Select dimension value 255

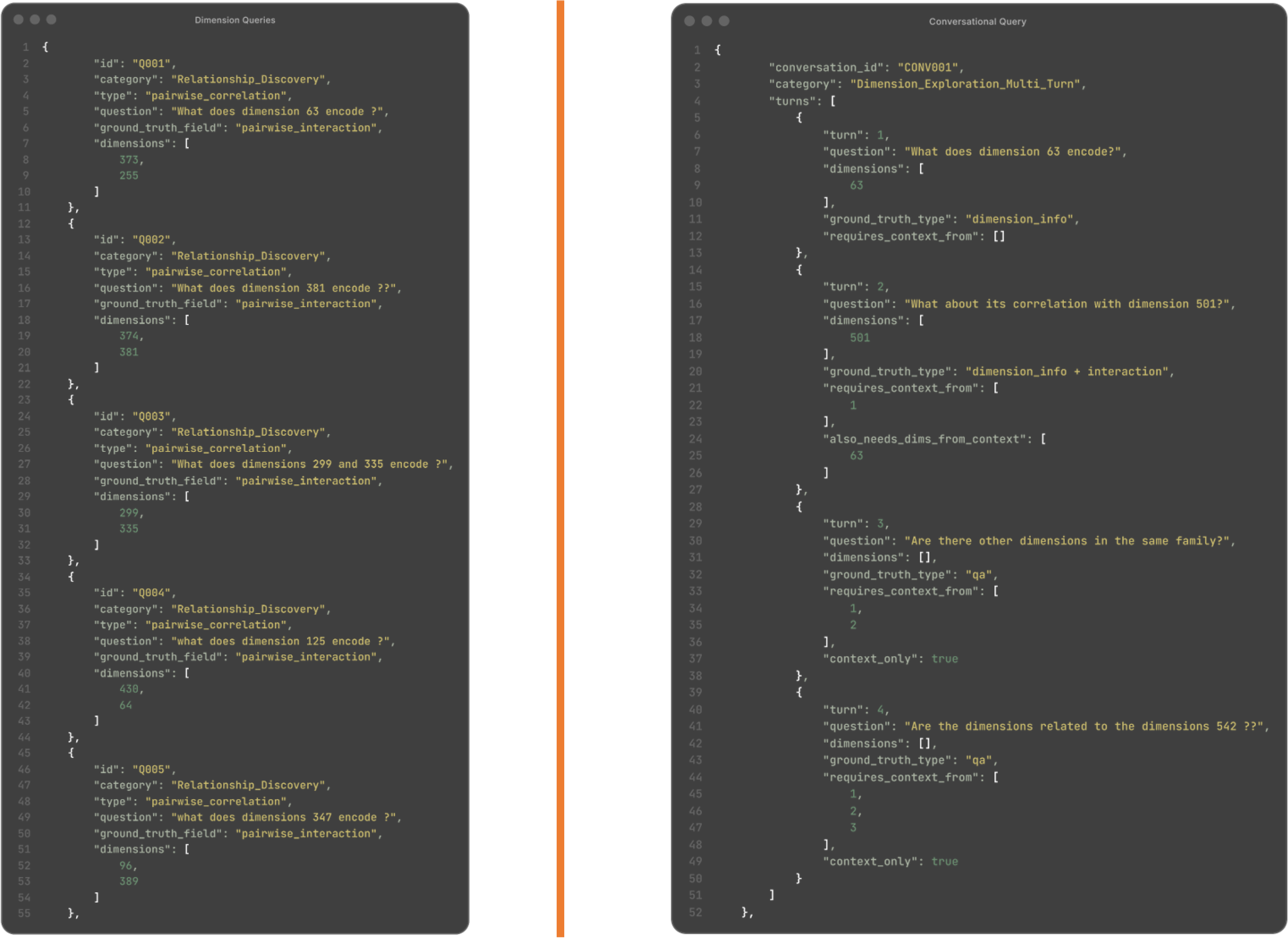click(x=129, y=176)
